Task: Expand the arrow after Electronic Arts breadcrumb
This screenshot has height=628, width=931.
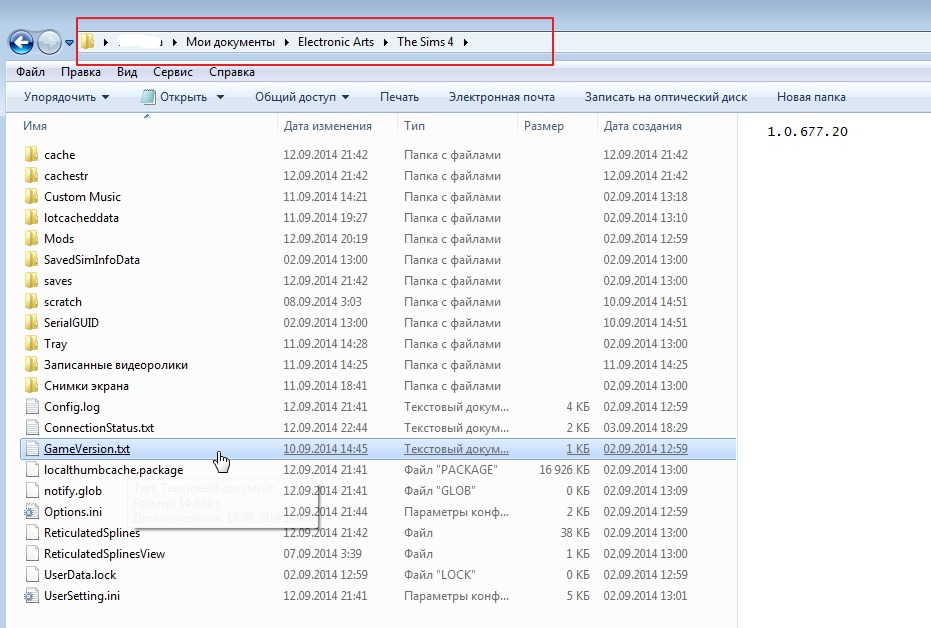Action: click(x=386, y=42)
